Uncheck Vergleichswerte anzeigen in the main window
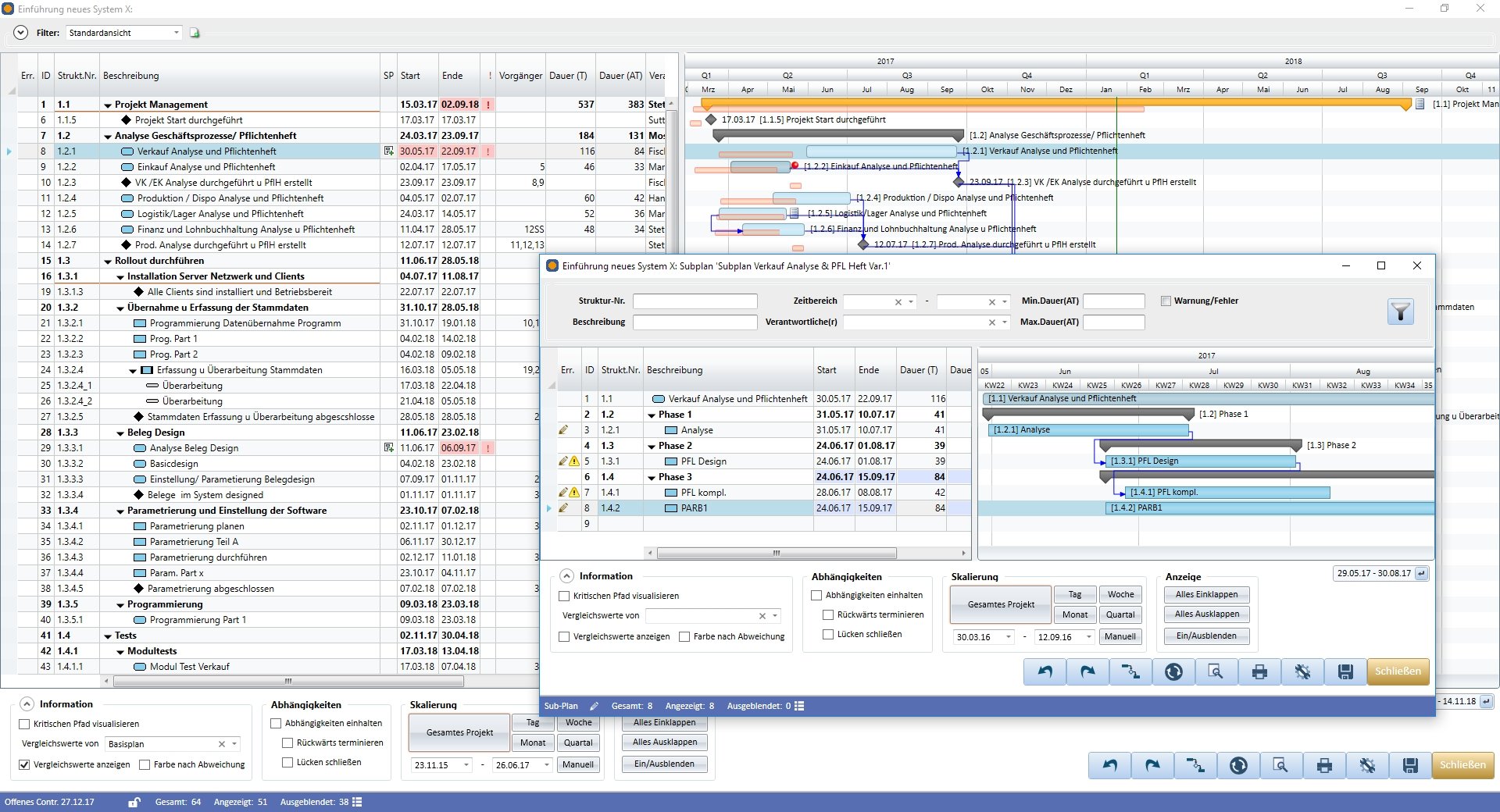 coord(24,765)
